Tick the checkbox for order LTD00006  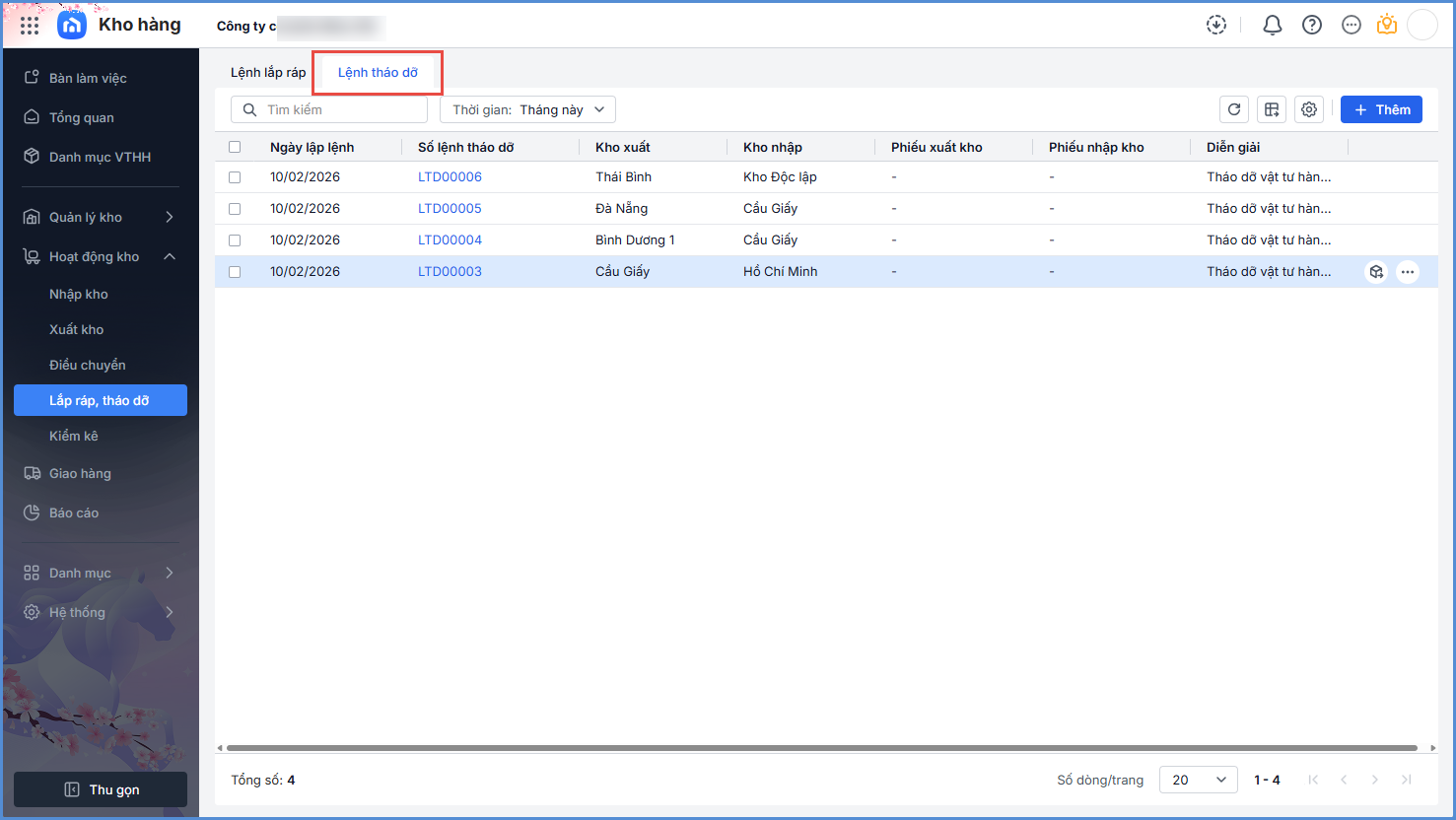click(235, 177)
